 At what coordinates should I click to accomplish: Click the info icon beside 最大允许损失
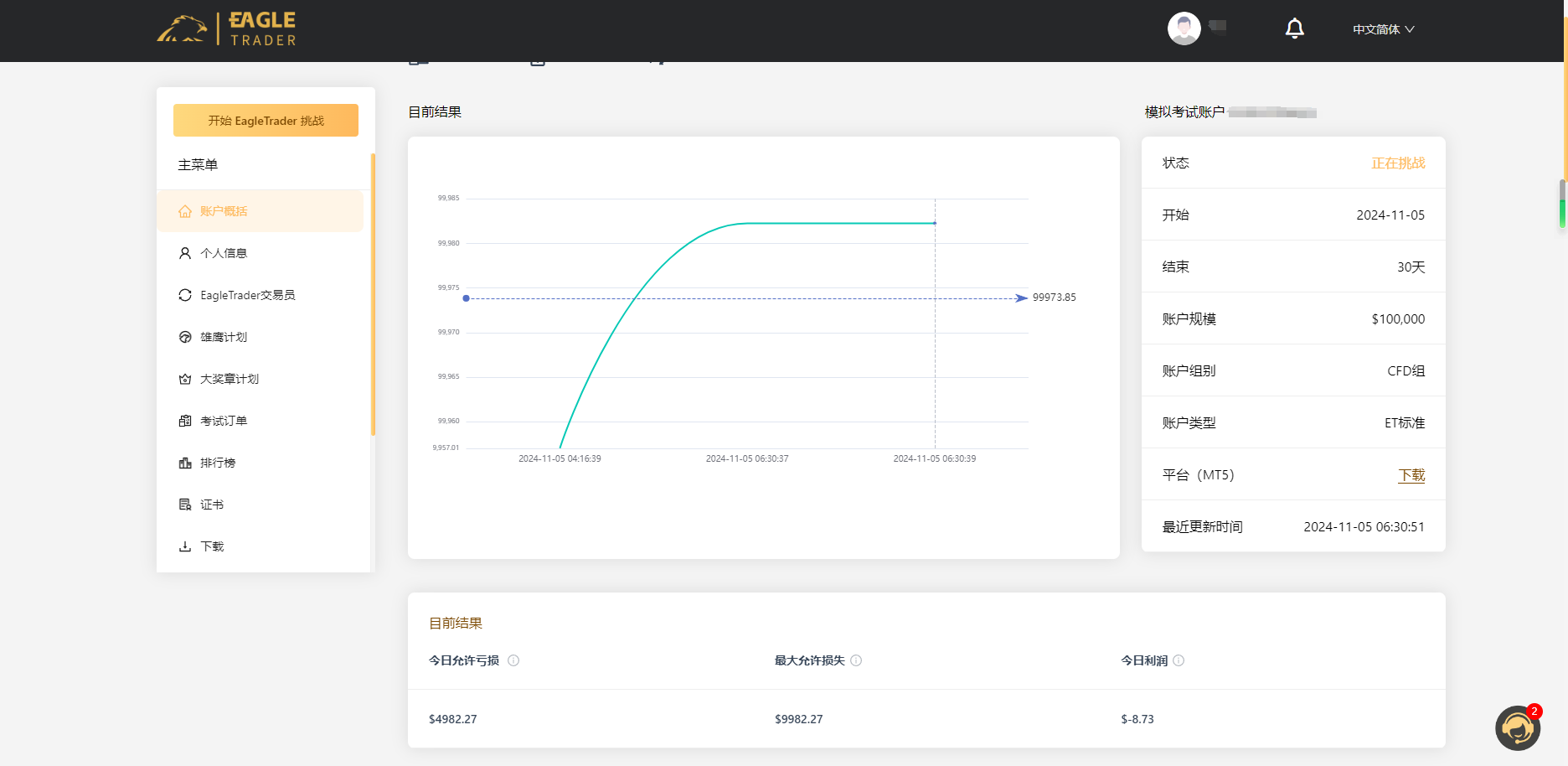point(856,660)
